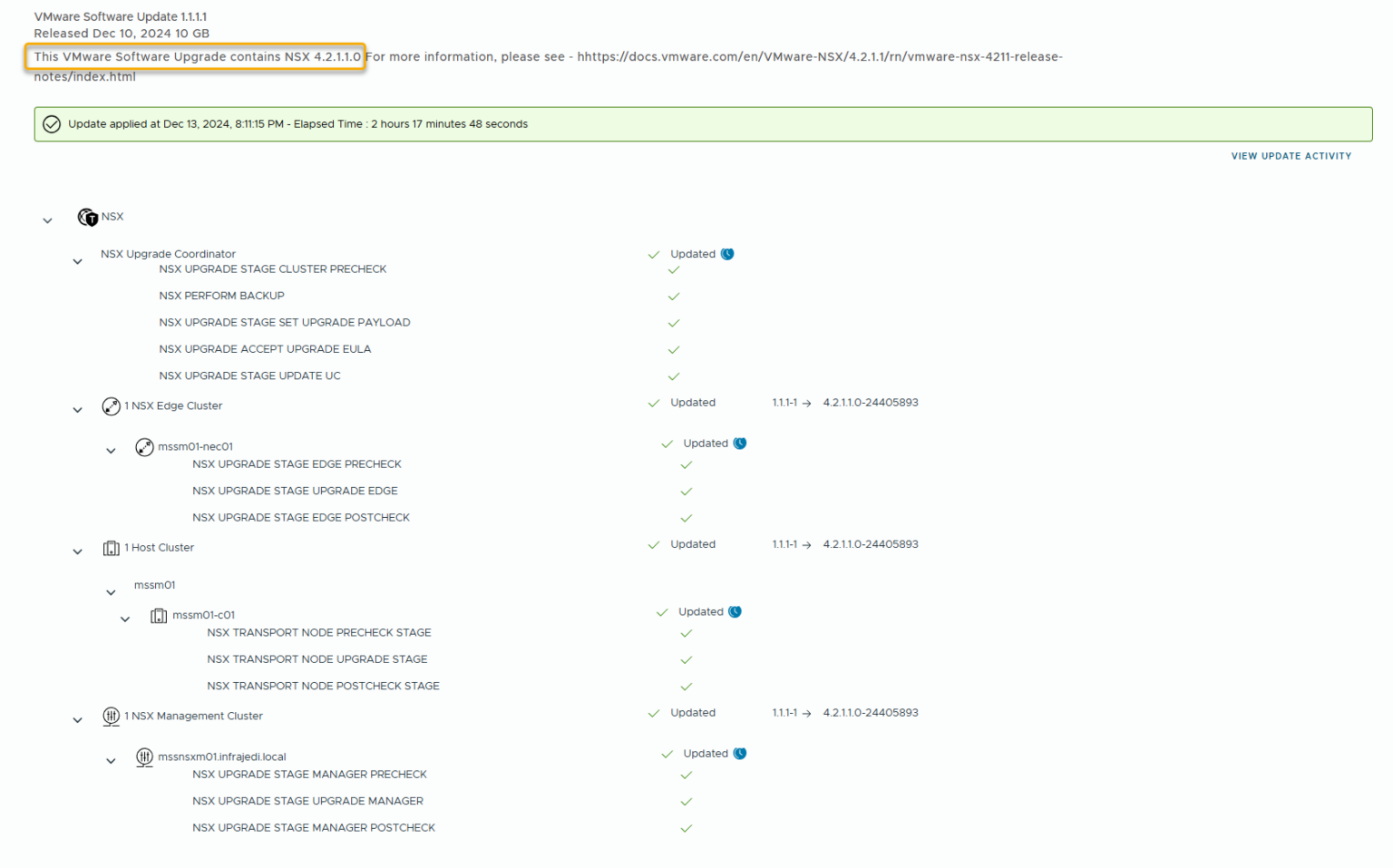Select the node icon next to mssnsxm01.infrajedi.local
The height and width of the screenshot is (868, 1393).
(144, 756)
